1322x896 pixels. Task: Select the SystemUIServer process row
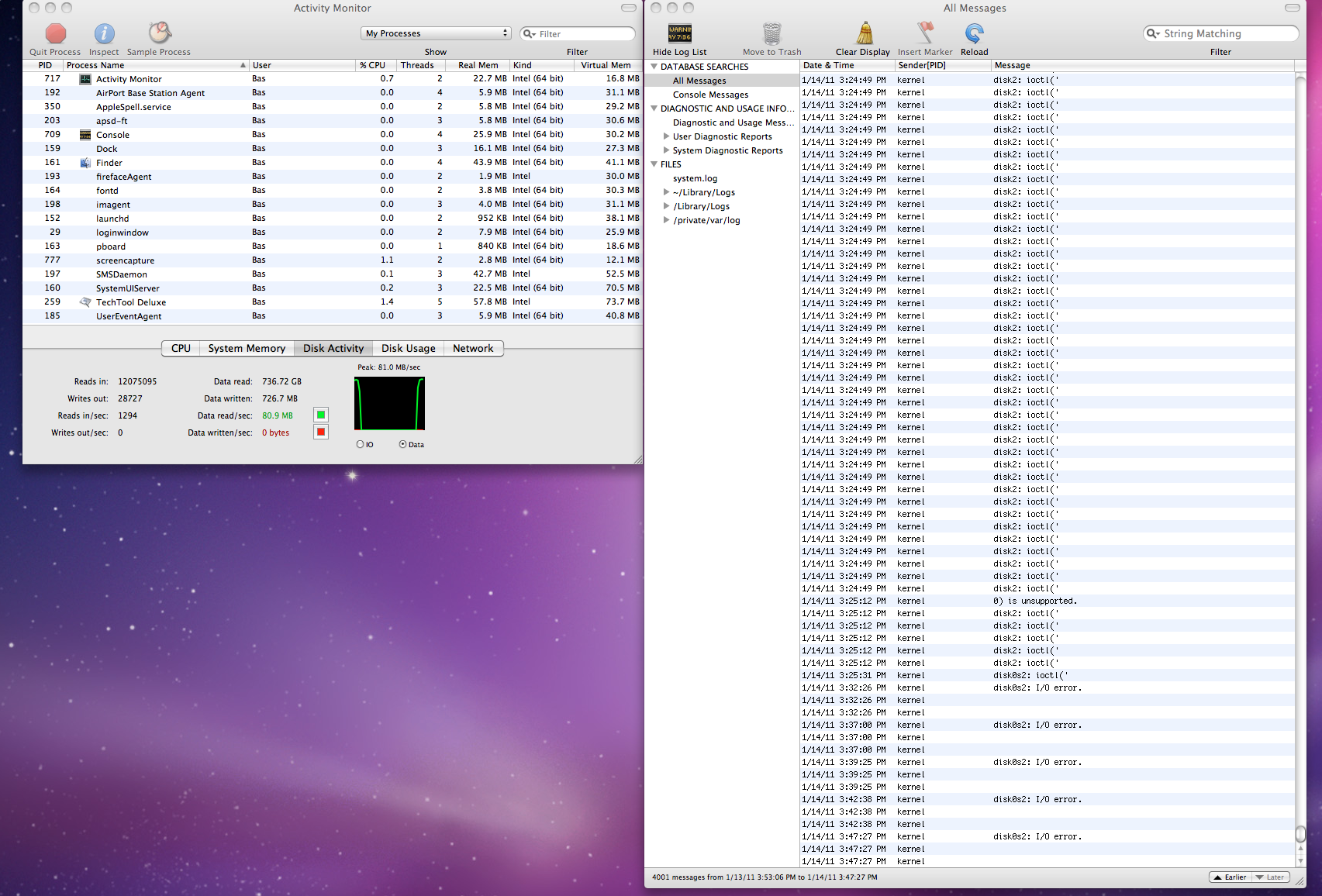click(333, 288)
